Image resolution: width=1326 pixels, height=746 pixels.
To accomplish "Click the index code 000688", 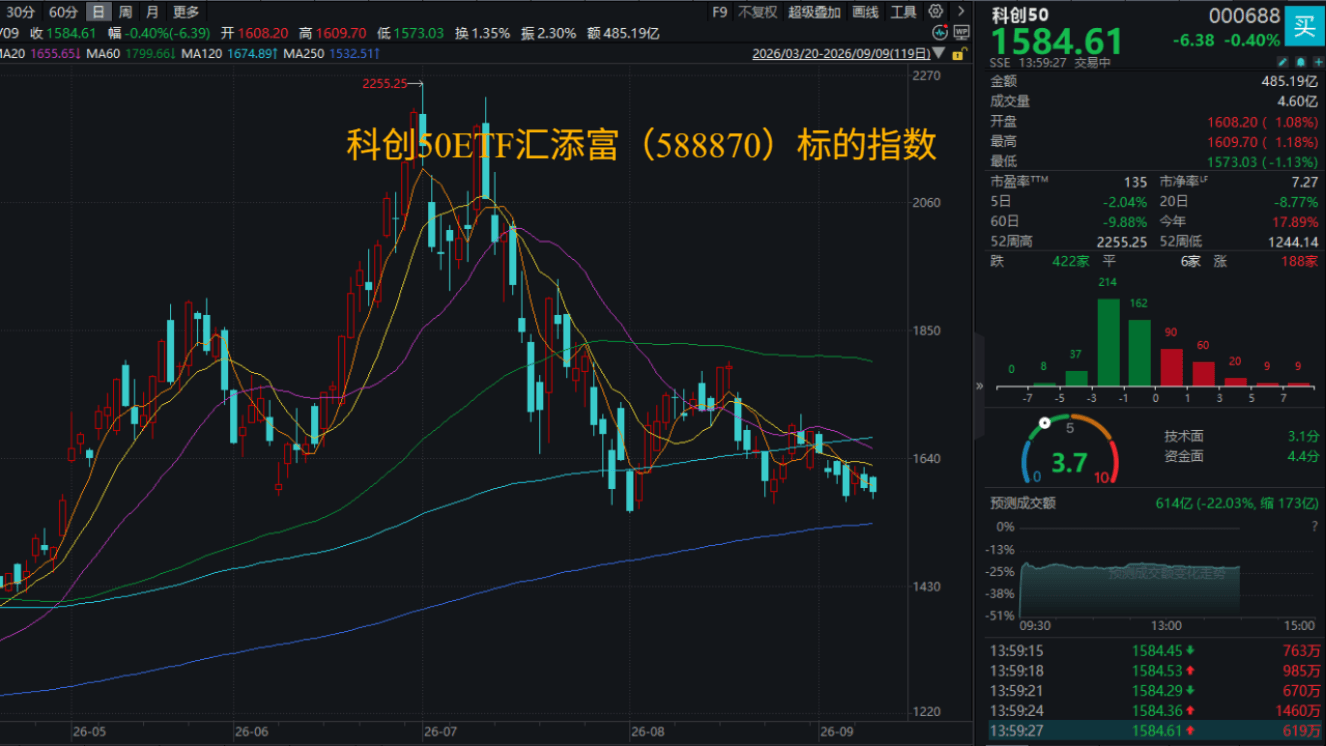I will [x=1244, y=15].
